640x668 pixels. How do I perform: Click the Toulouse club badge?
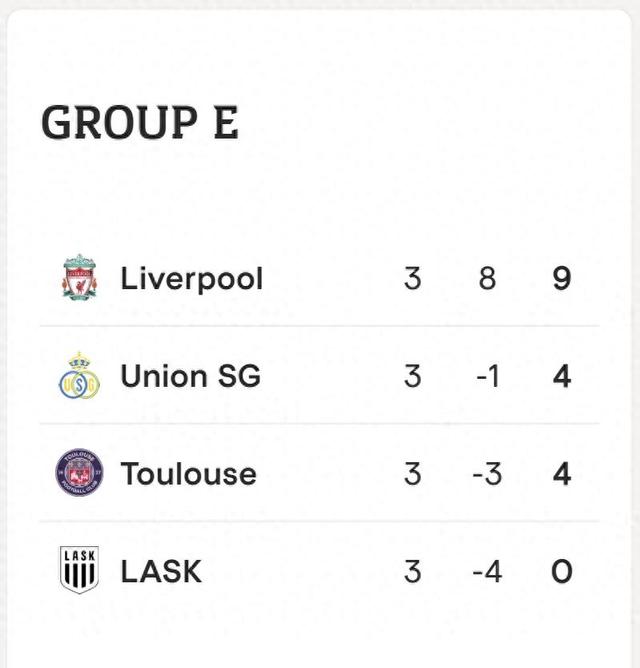[x=79, y=473]
